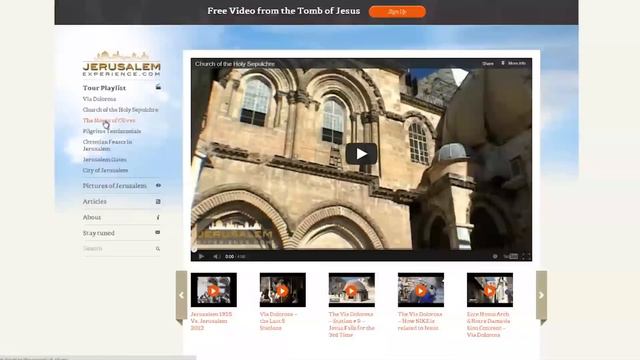Open Church of the Holy Sepulchre playlist link
640x360 pixels.
[x=120, y=109]
